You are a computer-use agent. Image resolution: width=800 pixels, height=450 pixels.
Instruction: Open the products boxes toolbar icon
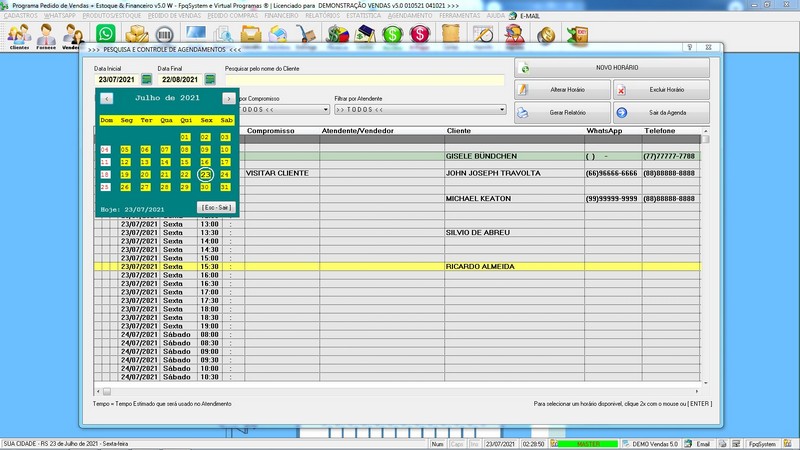[x=136, y=34]
